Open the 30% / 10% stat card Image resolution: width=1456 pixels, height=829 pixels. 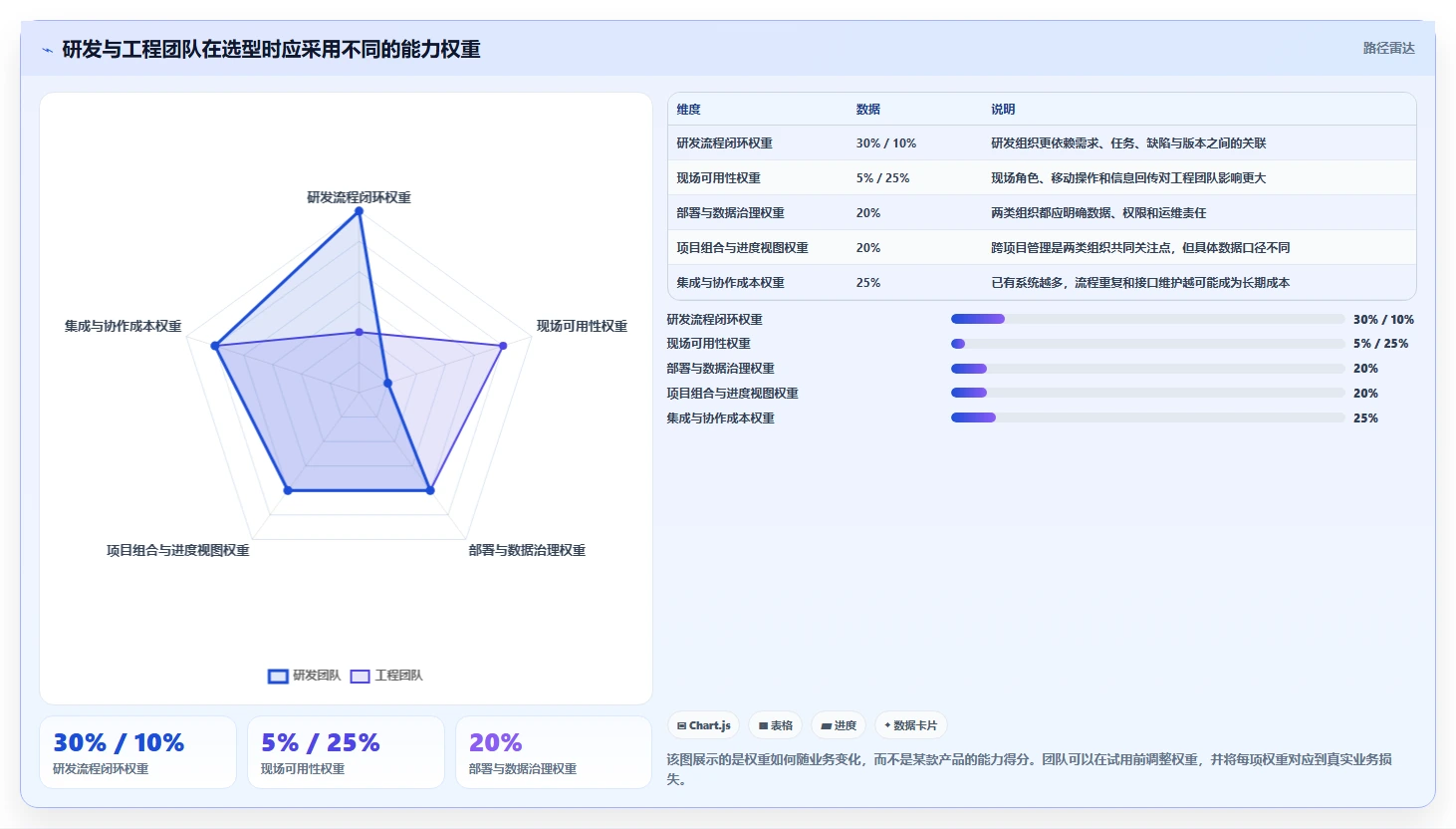click(137, 752)
